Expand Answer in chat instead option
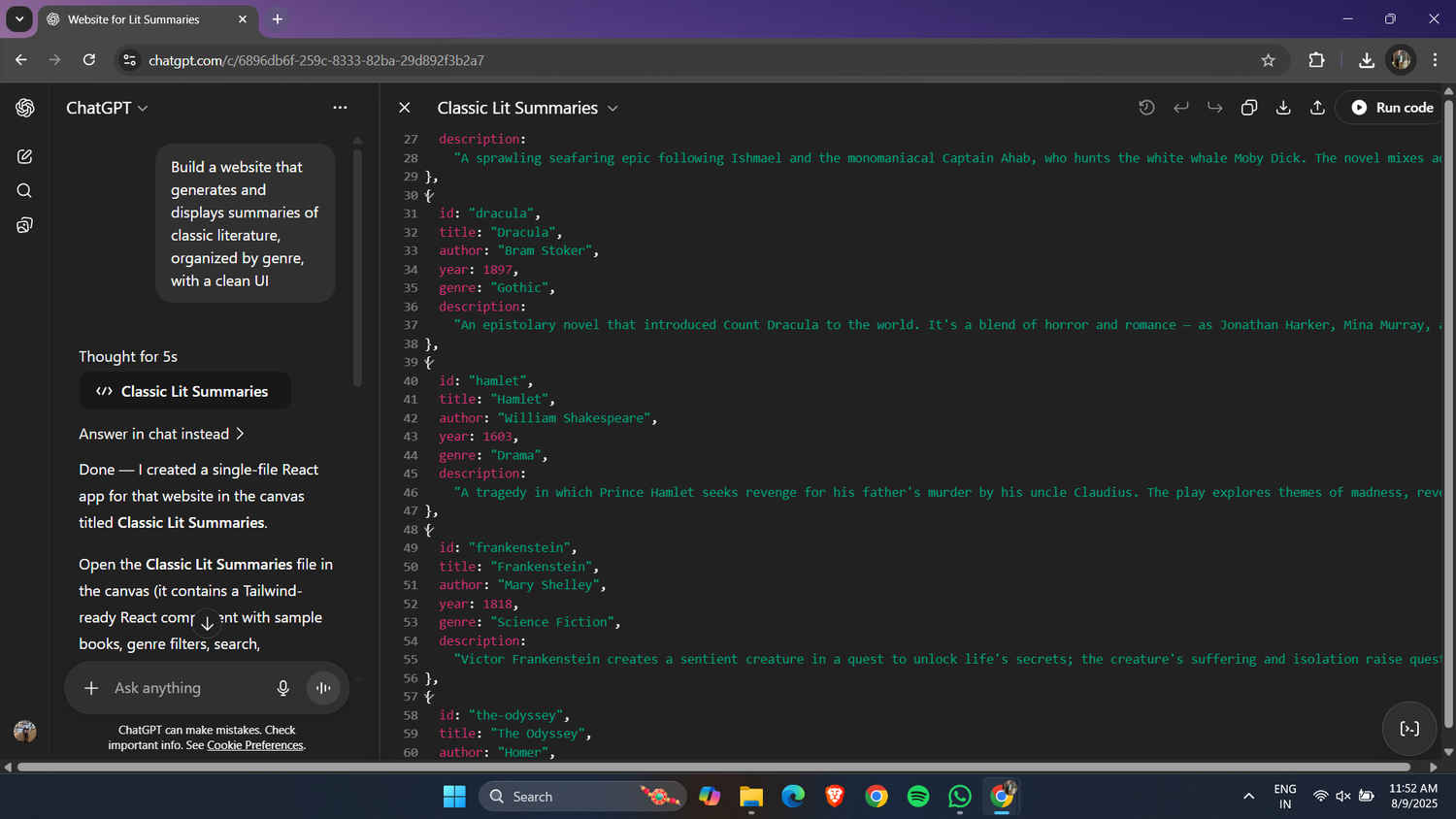The width and height of the screenshot is (1456, 819). (x=161, y=434)
